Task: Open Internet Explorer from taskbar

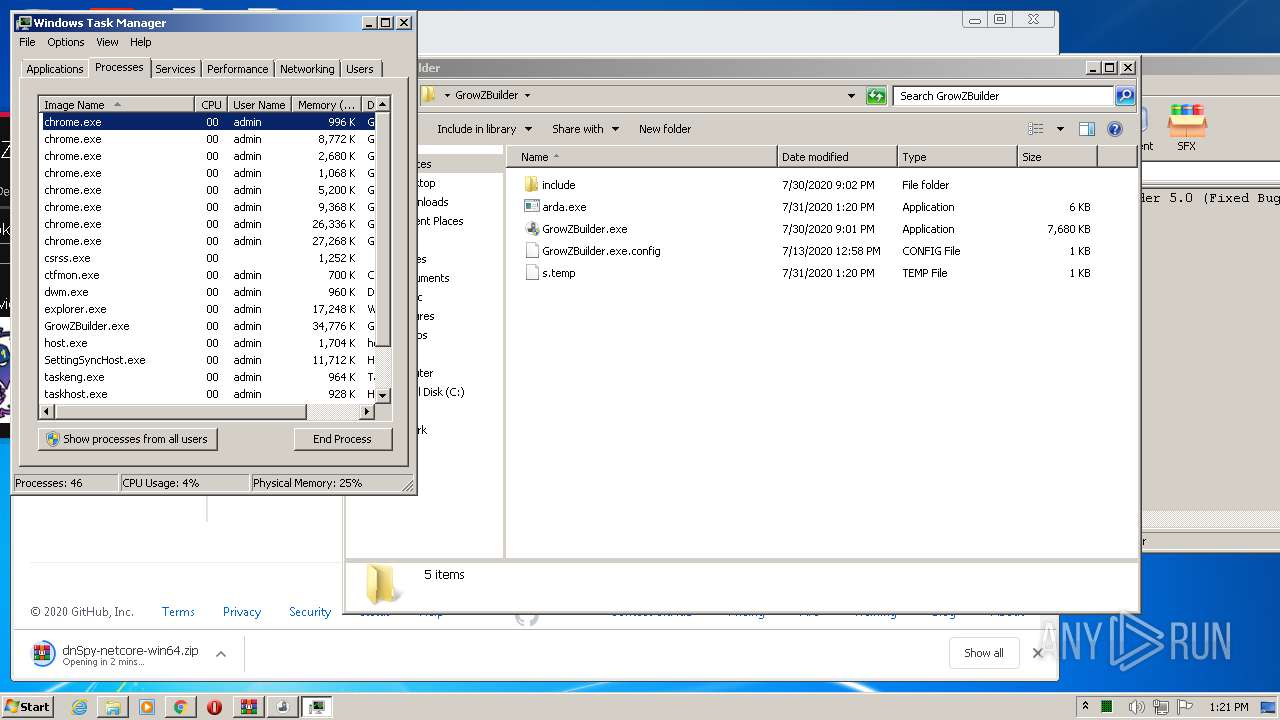Action: (x=80, y=707)
